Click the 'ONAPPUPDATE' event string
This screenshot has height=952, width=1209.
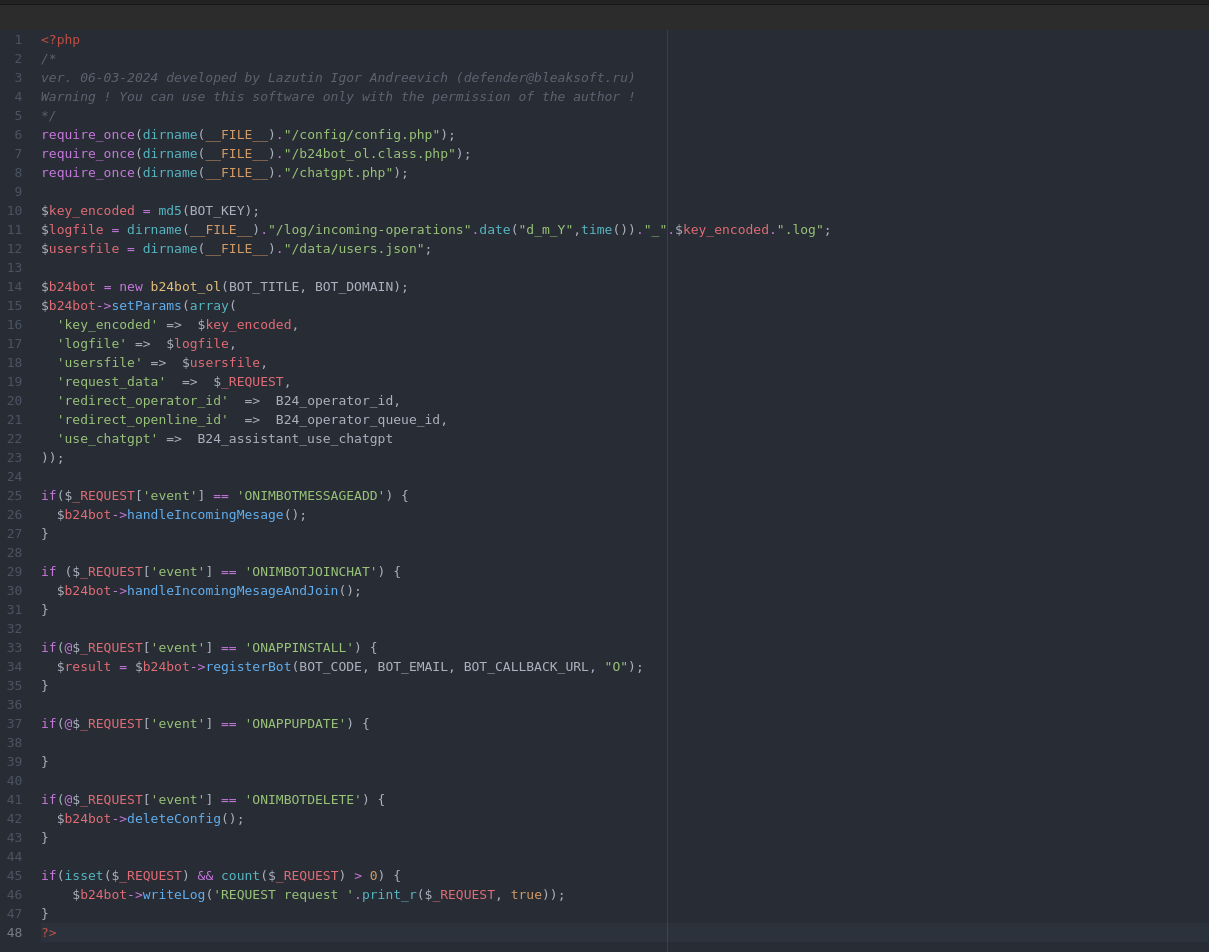[295, 724]
